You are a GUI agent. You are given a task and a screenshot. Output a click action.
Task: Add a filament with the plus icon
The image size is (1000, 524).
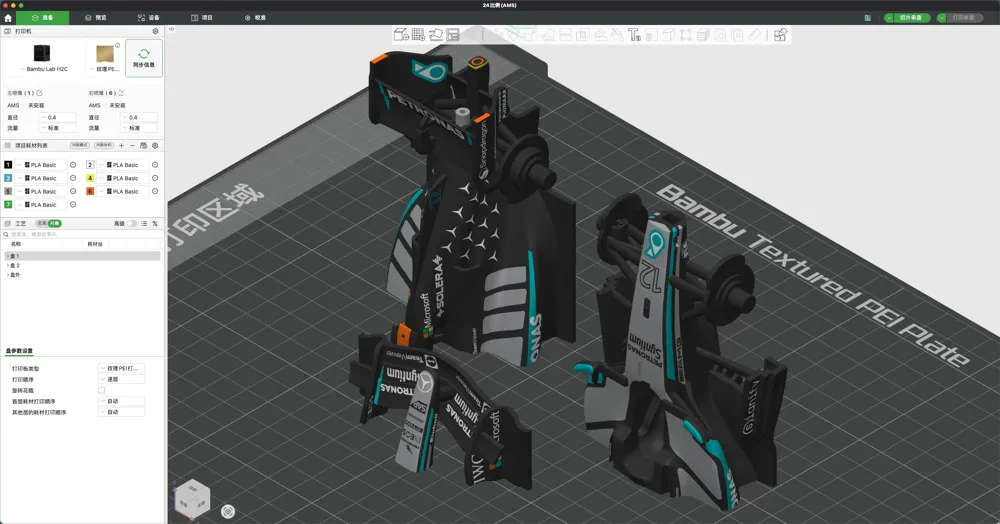(x=121, y=145)
